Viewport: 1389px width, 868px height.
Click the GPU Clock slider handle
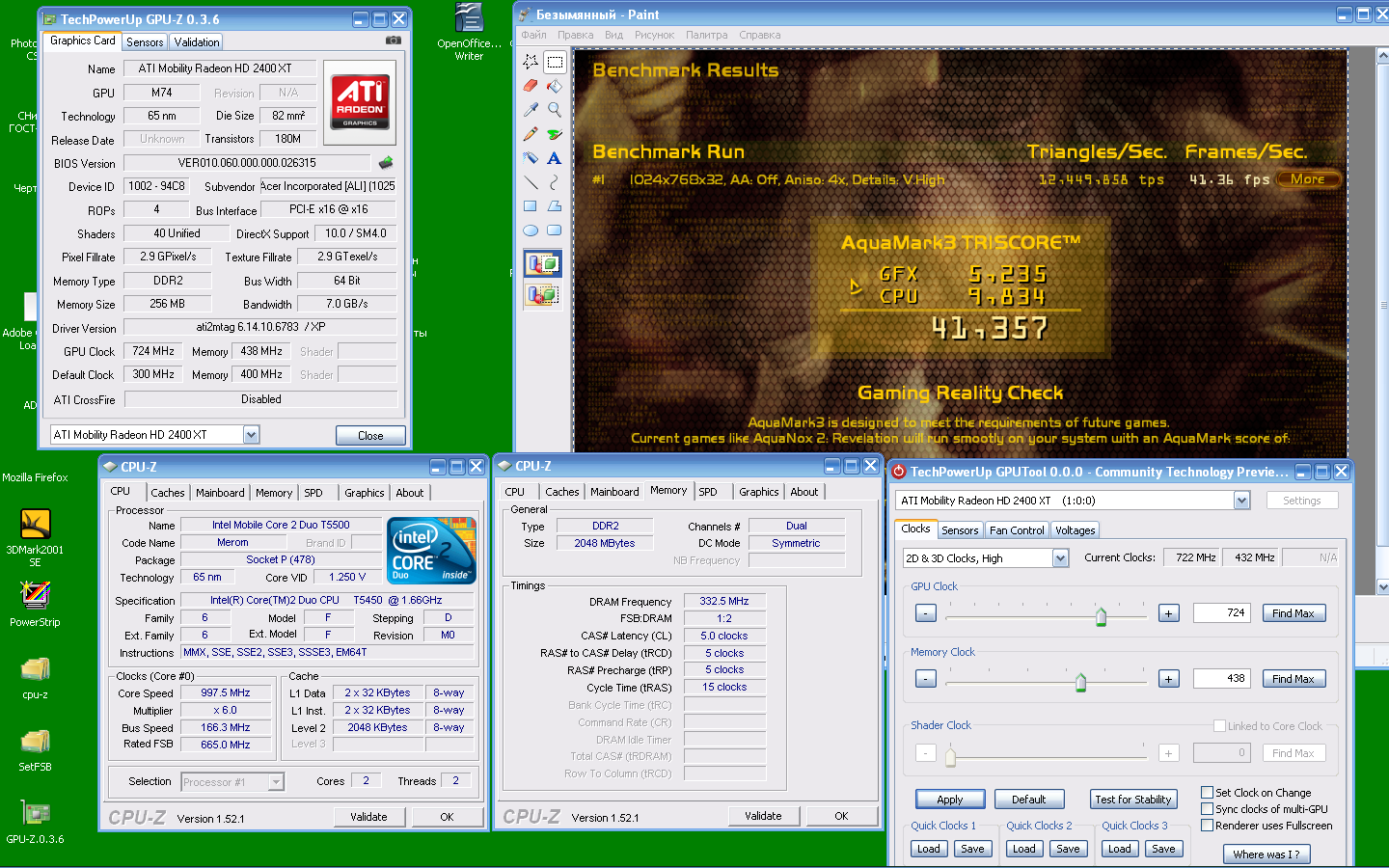coord(1101,616)
